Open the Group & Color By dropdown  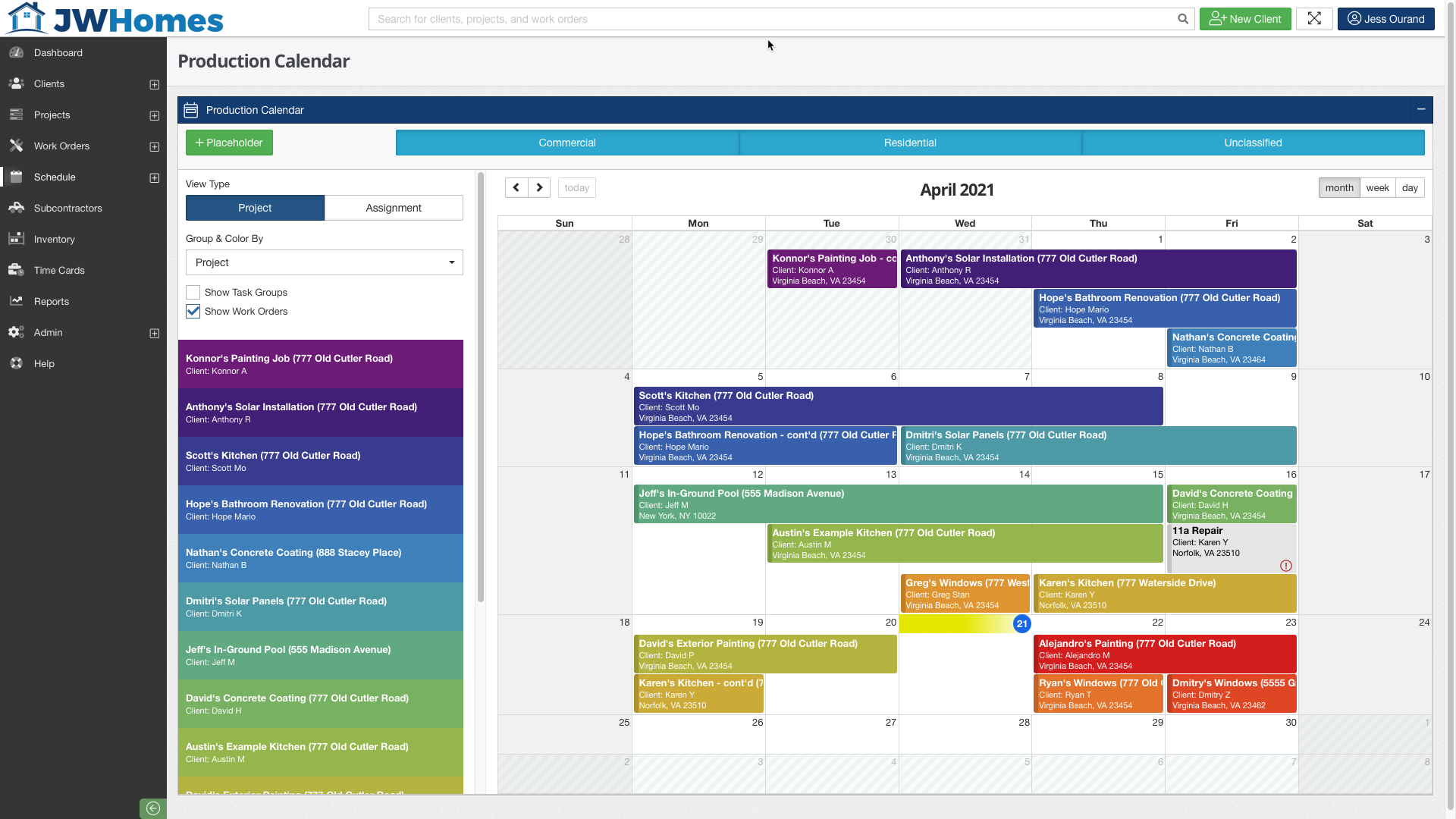click(x=324, y=262)
